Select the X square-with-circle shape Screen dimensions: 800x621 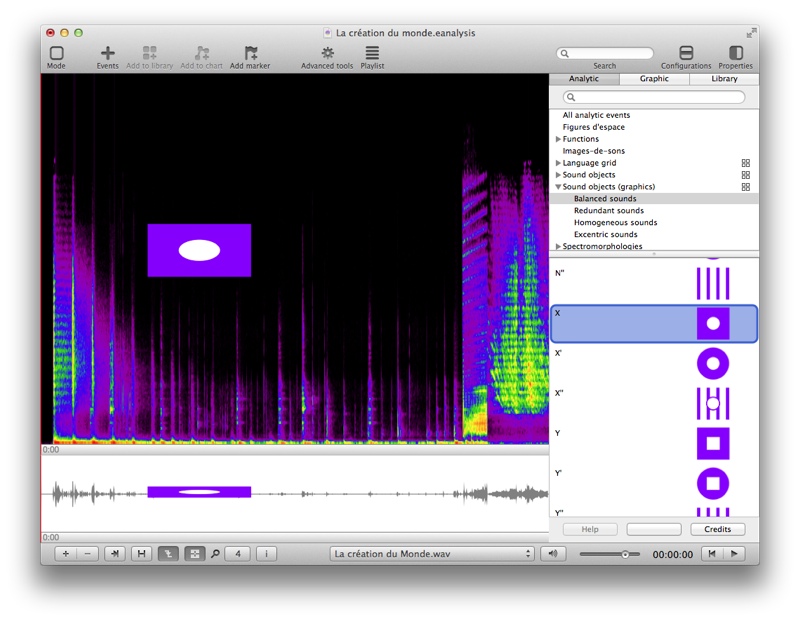[x=713, y=324]
